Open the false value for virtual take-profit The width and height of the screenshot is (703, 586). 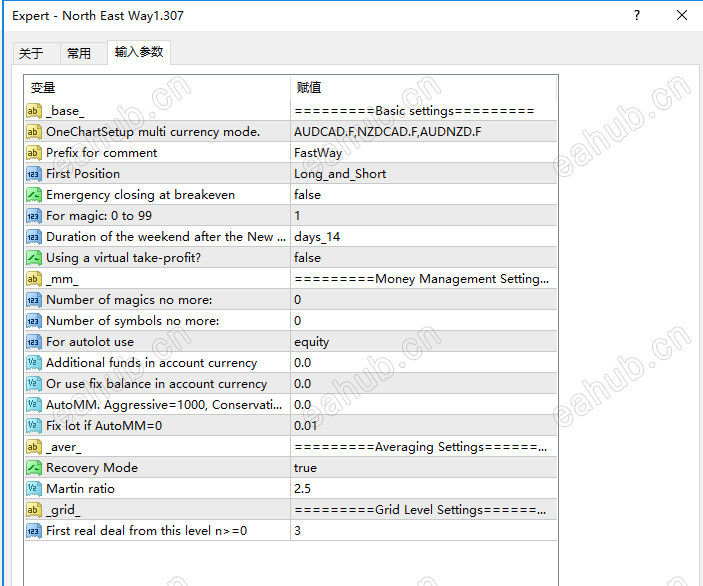pos(424,258)
